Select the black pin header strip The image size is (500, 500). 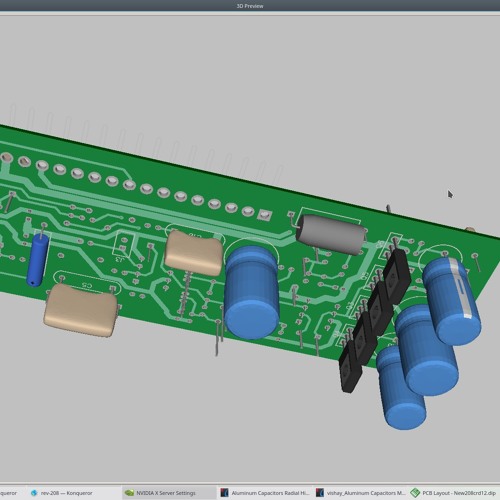375,320
